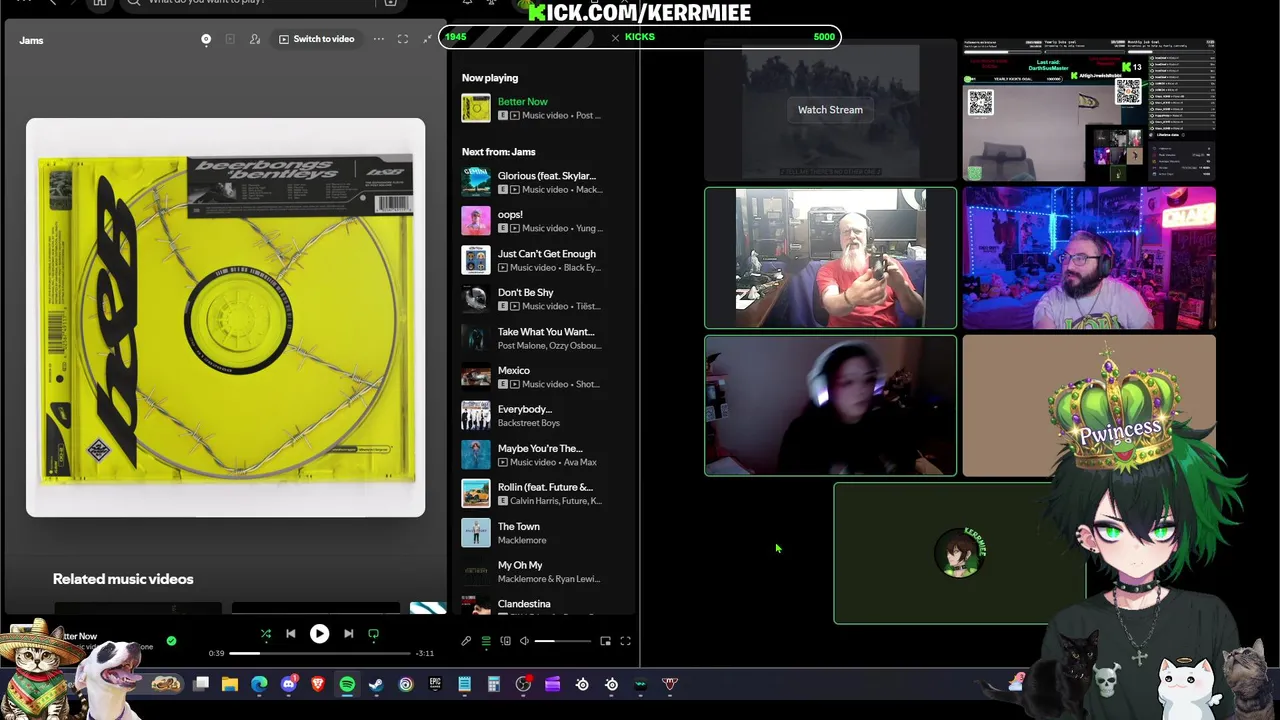Screen dimensions: 1280x720
Task: Click the Next from: Jams label
Action: 499,152
